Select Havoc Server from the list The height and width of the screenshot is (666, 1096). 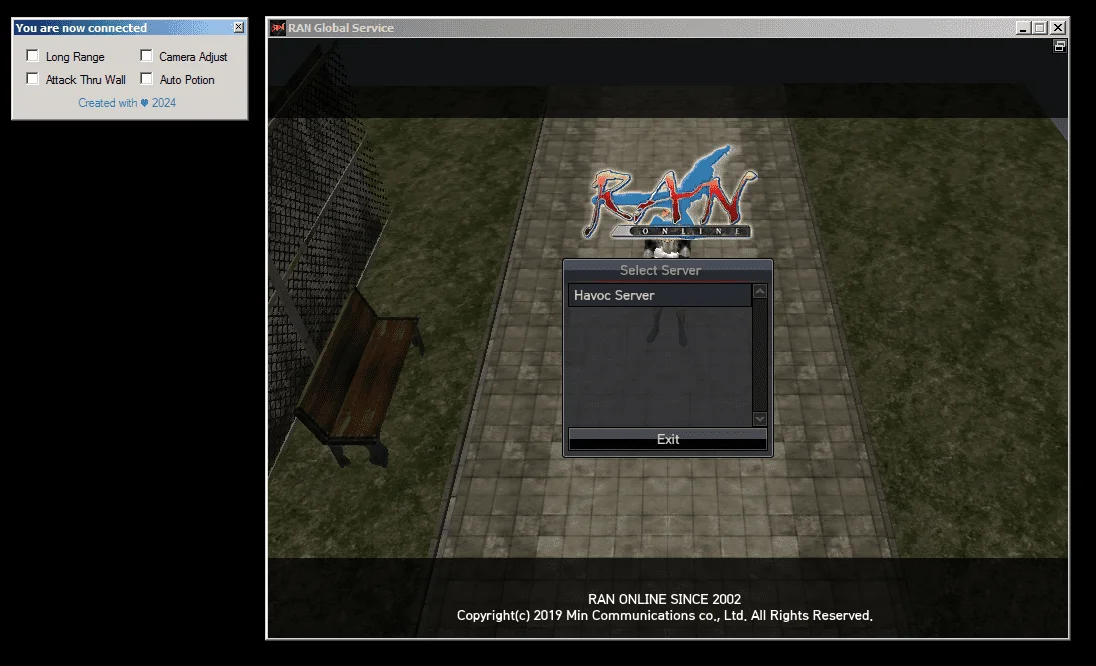660,295
